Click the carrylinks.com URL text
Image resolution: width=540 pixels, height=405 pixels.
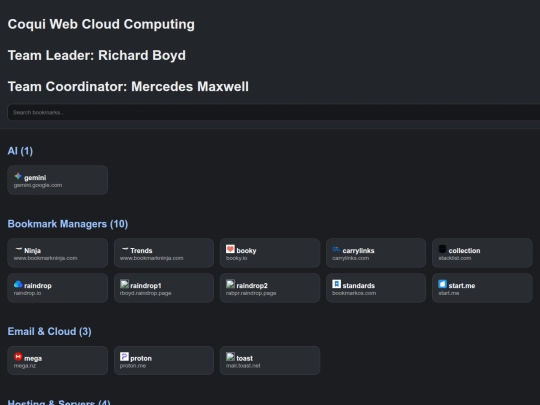351,258
